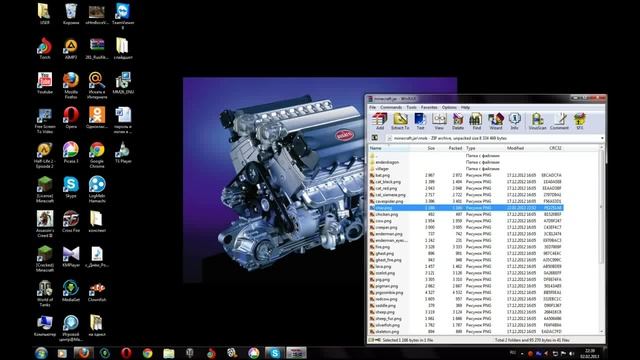Open the Options menu in WinRAR
The height and width of the screenshot is (360, 640).
click(449, 107)
